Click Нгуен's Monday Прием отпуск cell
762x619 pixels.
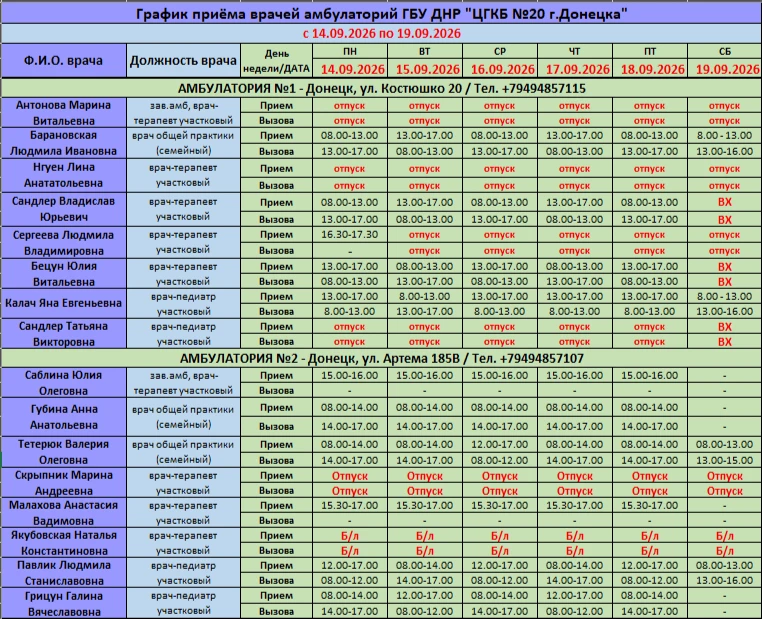click(349, 169)
